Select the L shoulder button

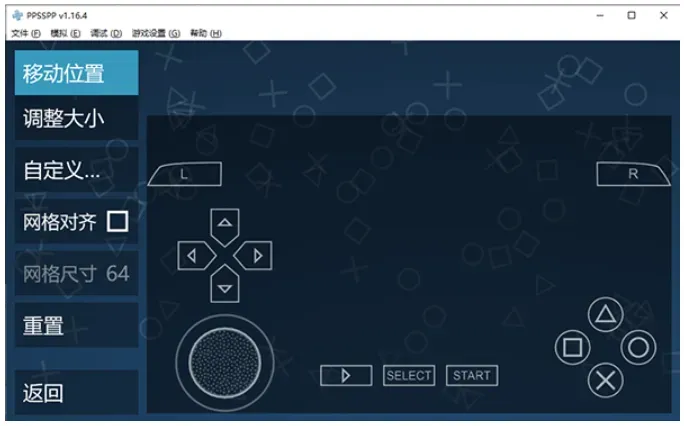185,174
